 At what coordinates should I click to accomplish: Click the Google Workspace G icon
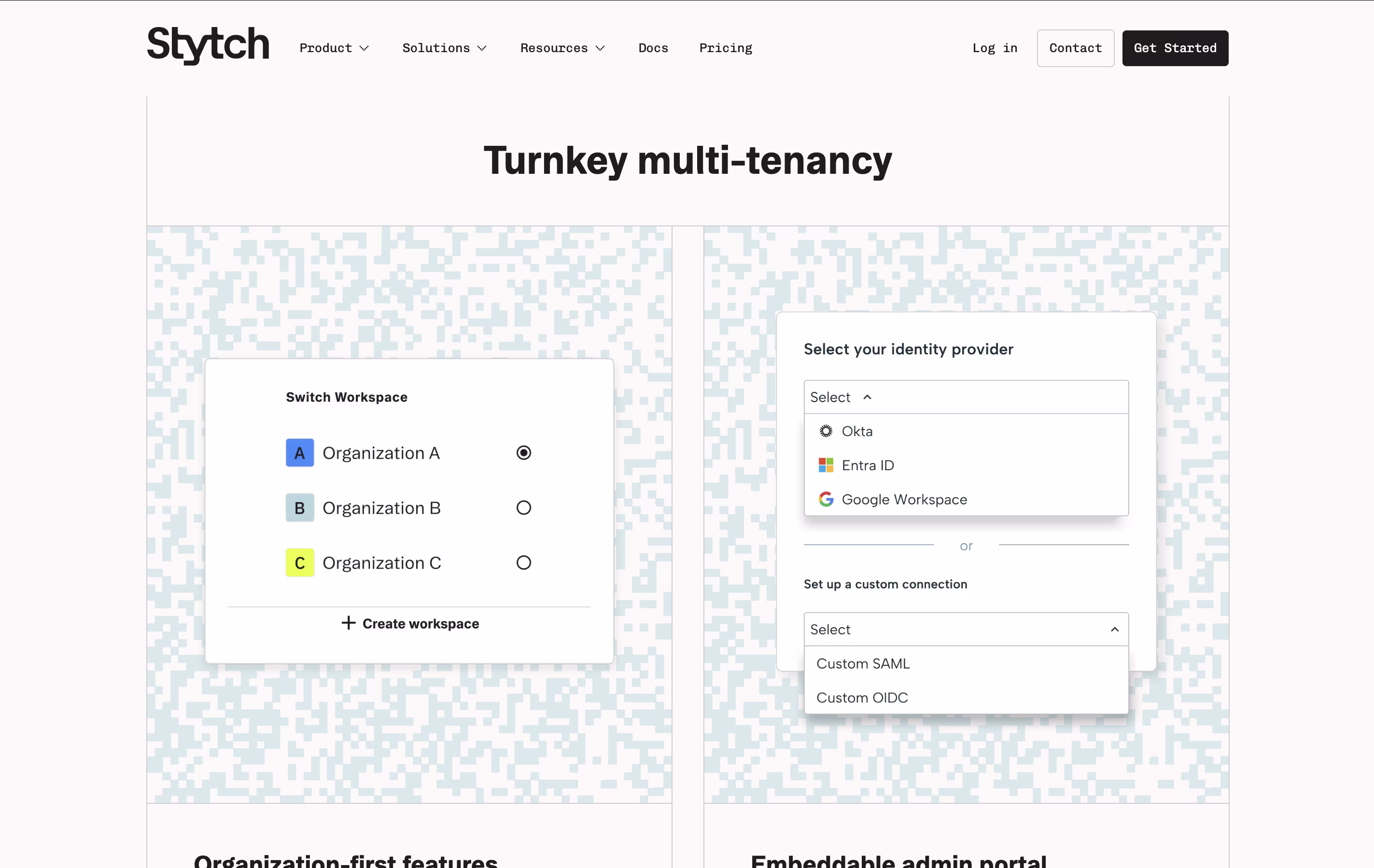pyautogui.click(x=826, y=499)
